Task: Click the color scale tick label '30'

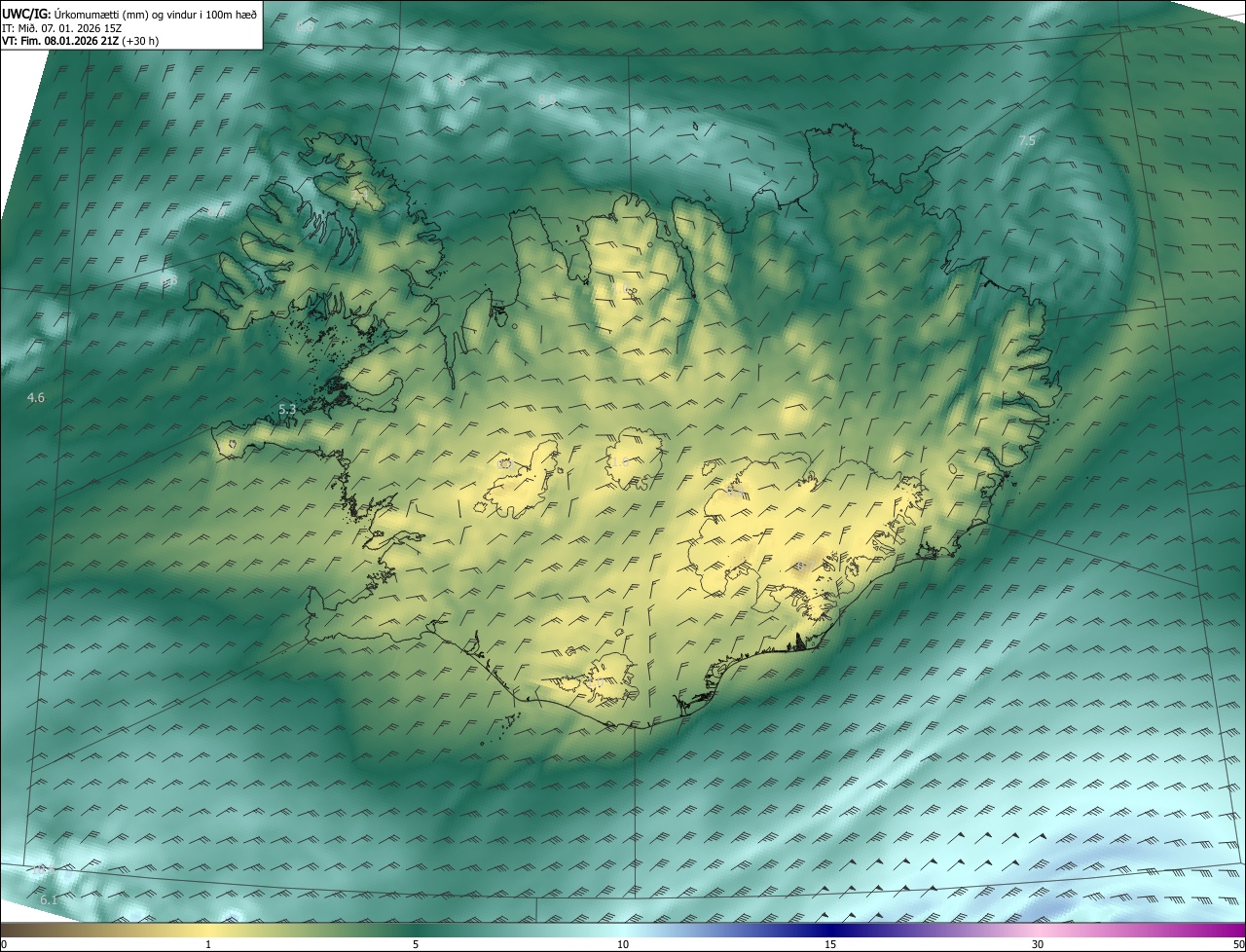Action: click(x=1038, y=944)
